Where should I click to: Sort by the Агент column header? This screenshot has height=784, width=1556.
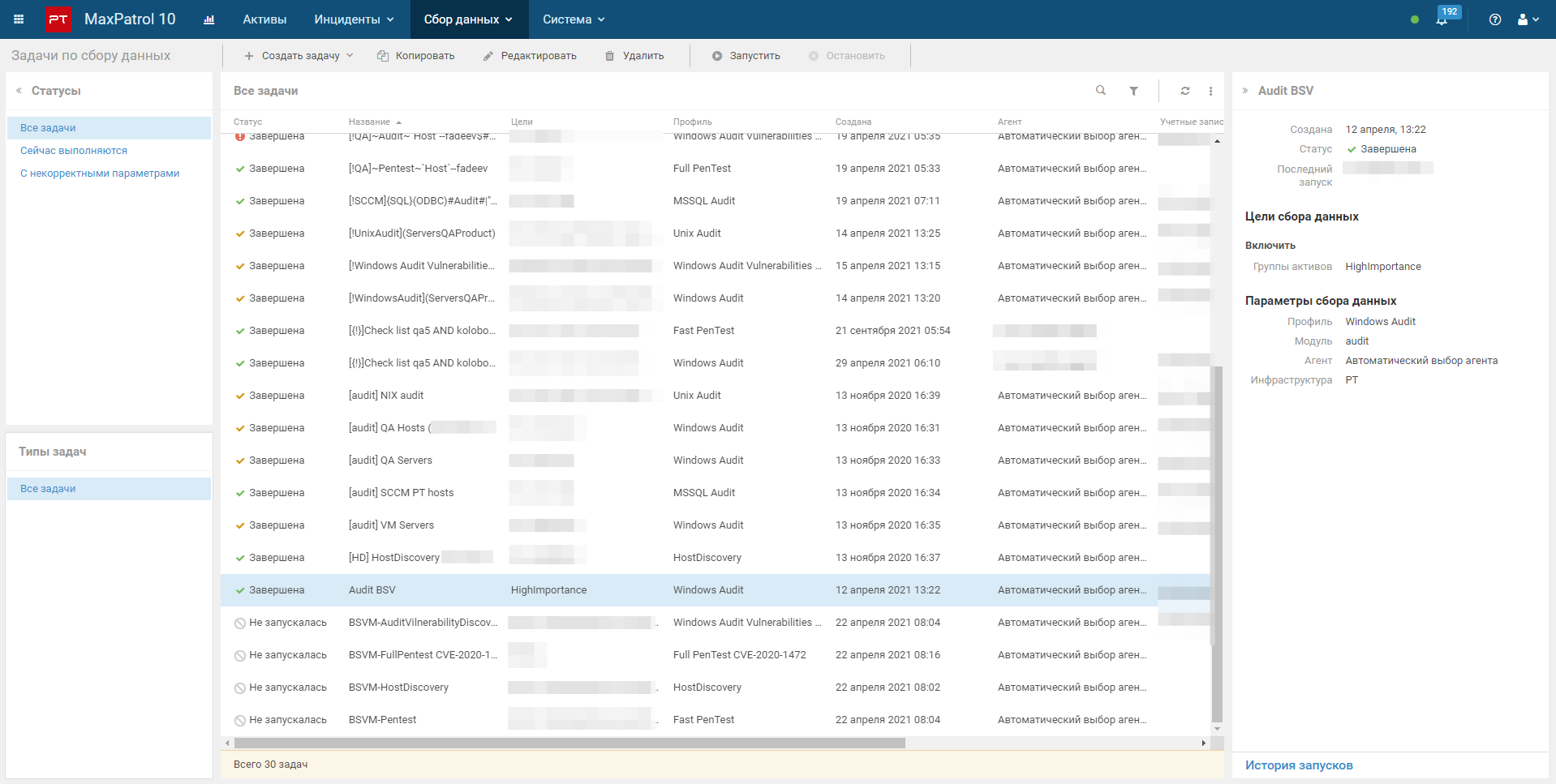click(1009, 122)
